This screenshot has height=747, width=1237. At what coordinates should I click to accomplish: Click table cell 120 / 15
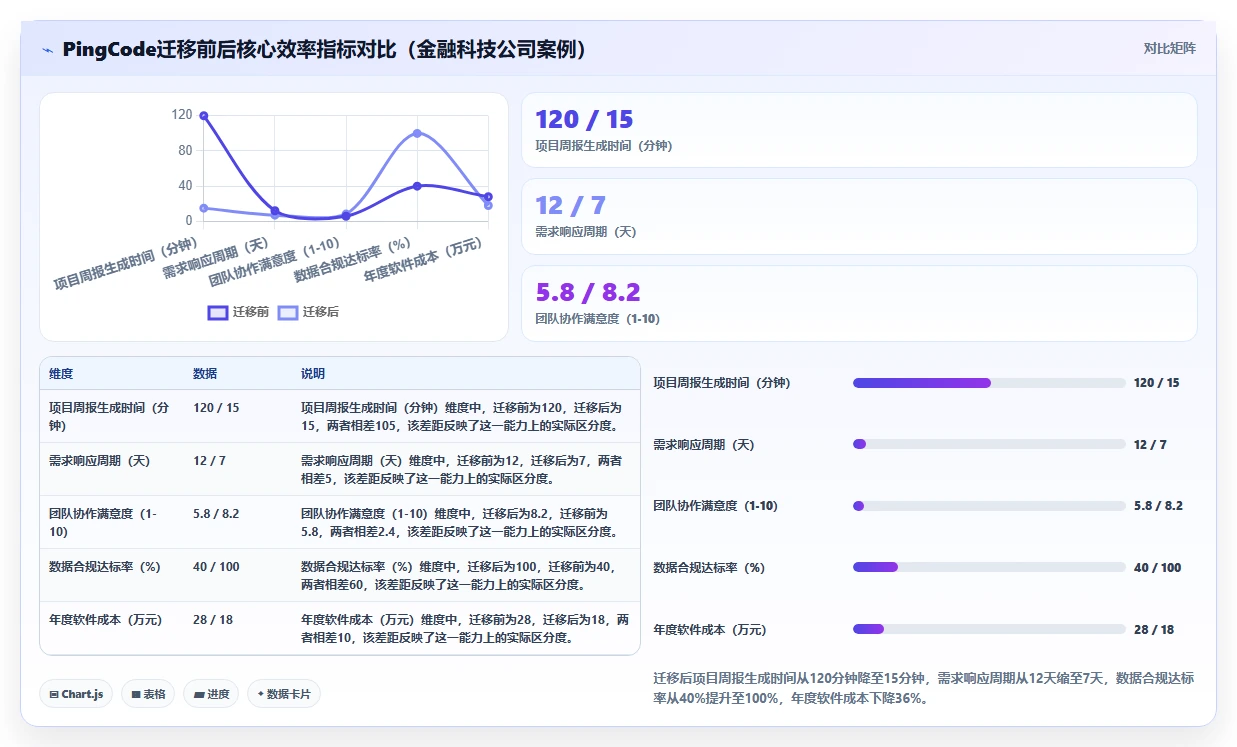216,408
